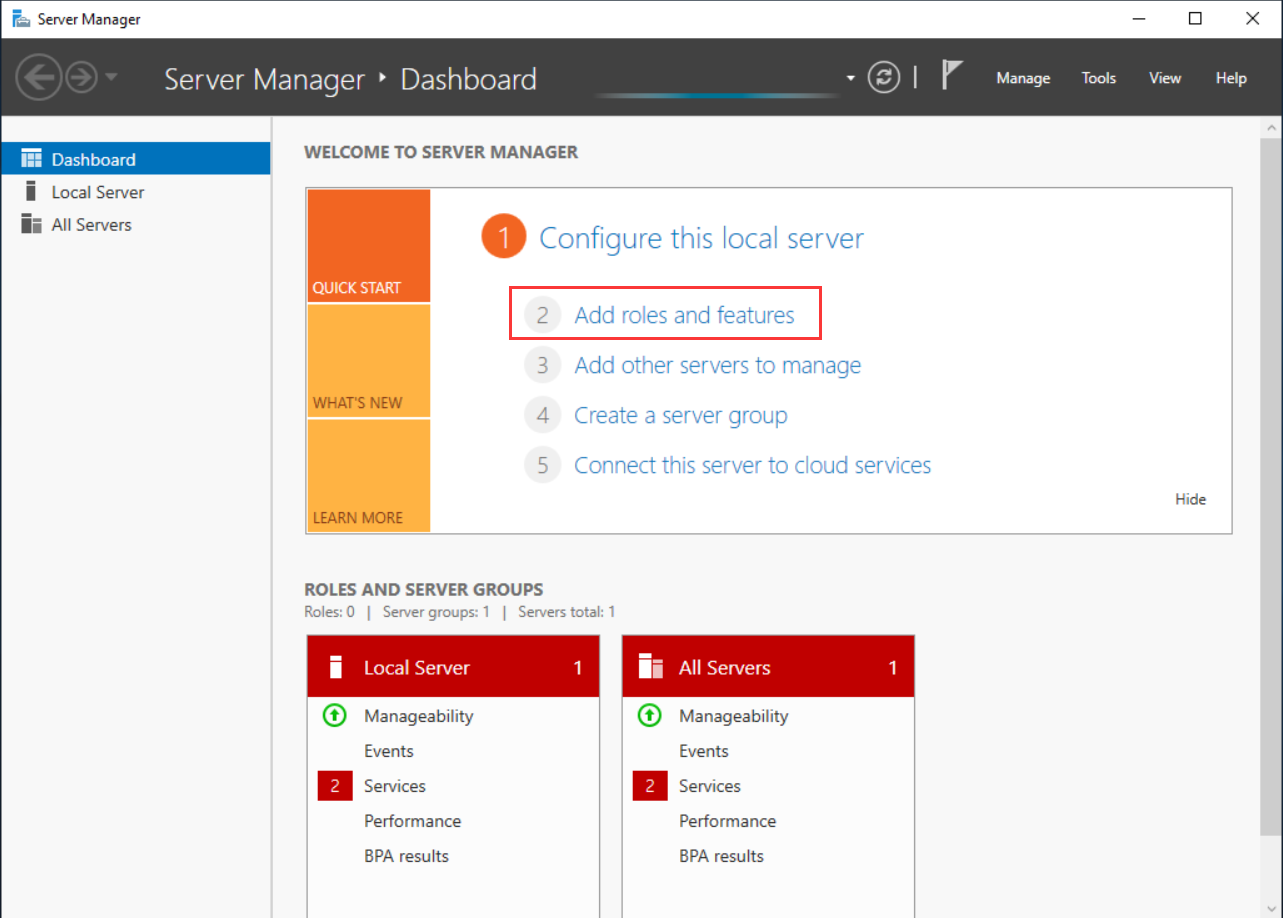The height and width of the screenshot is (918, 1283).
Task: Click the forward navigation arrow icon
Action: 81,78
